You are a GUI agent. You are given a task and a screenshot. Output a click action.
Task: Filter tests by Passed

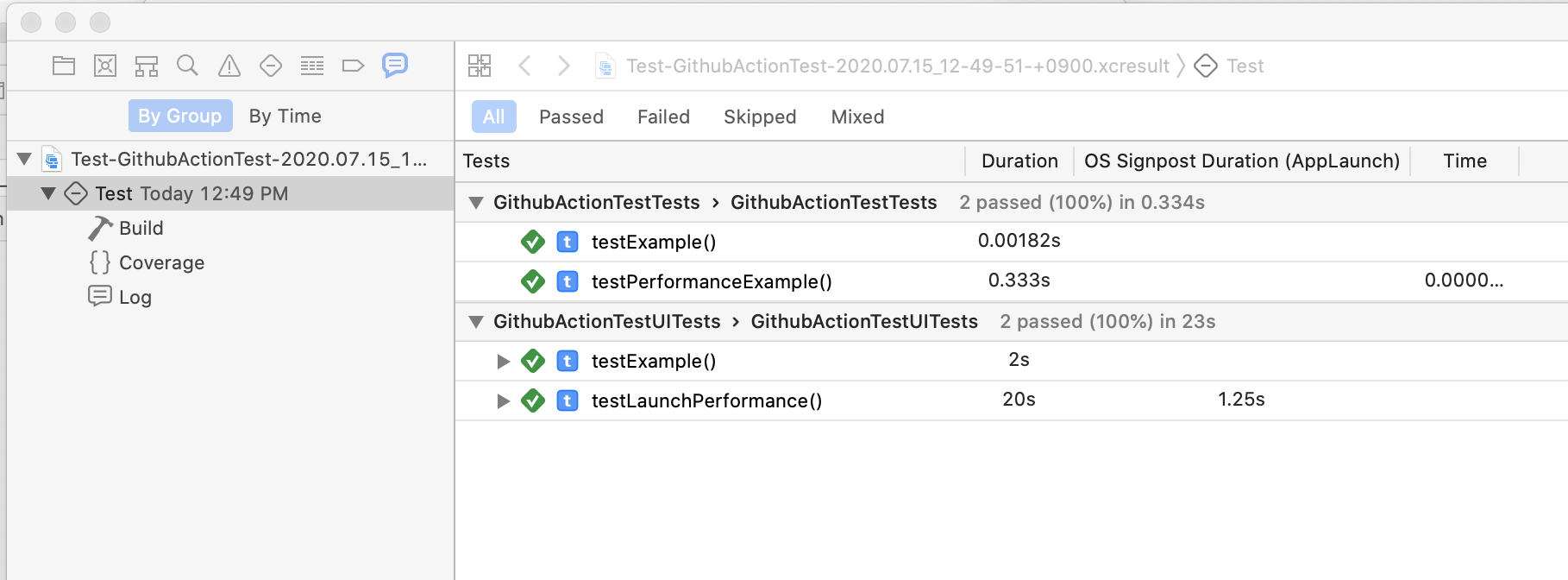pos(572,117)
